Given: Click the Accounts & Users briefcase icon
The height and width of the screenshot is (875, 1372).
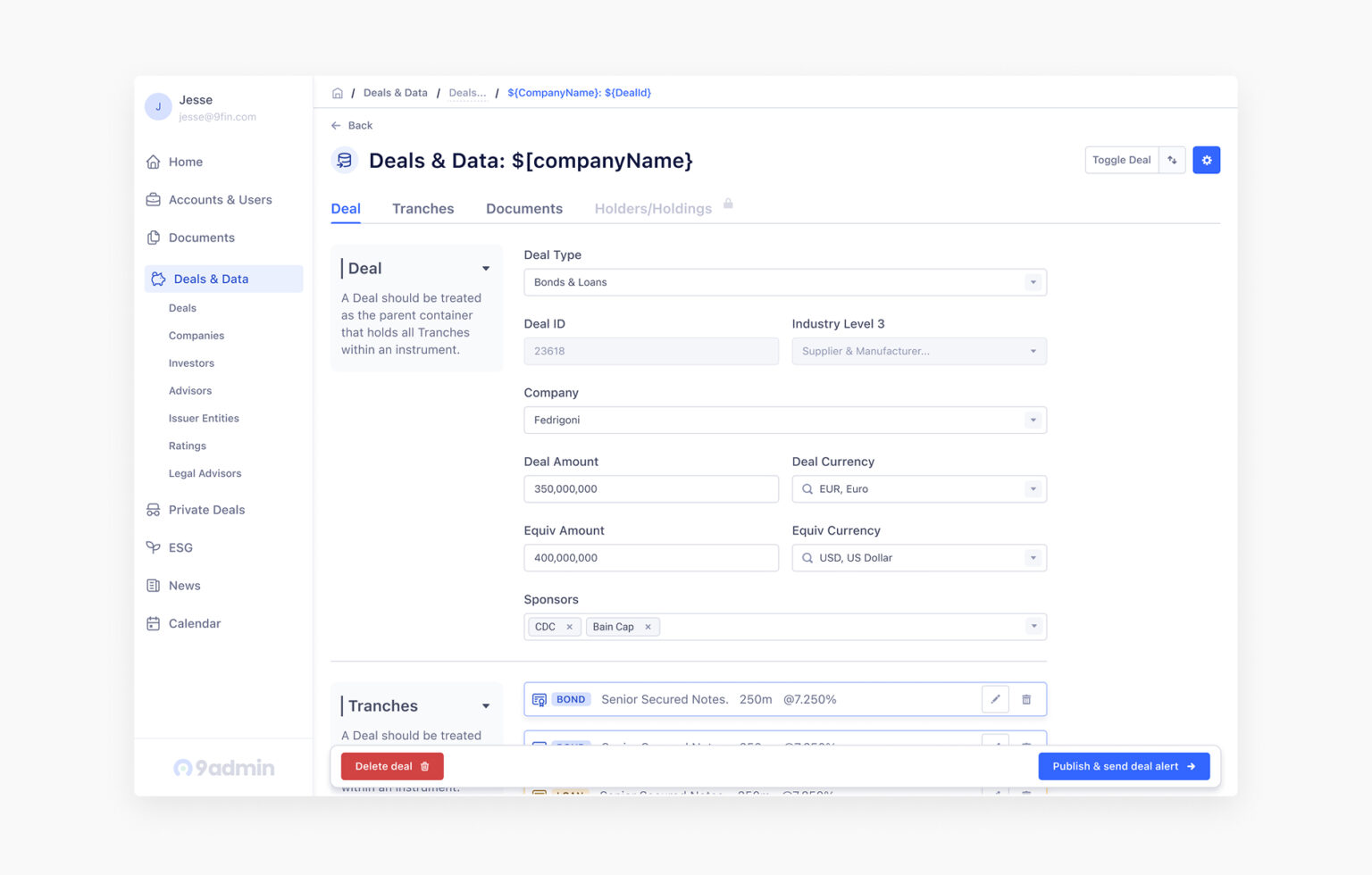Looking at the screenshot, I should click(x=154, y=200).
